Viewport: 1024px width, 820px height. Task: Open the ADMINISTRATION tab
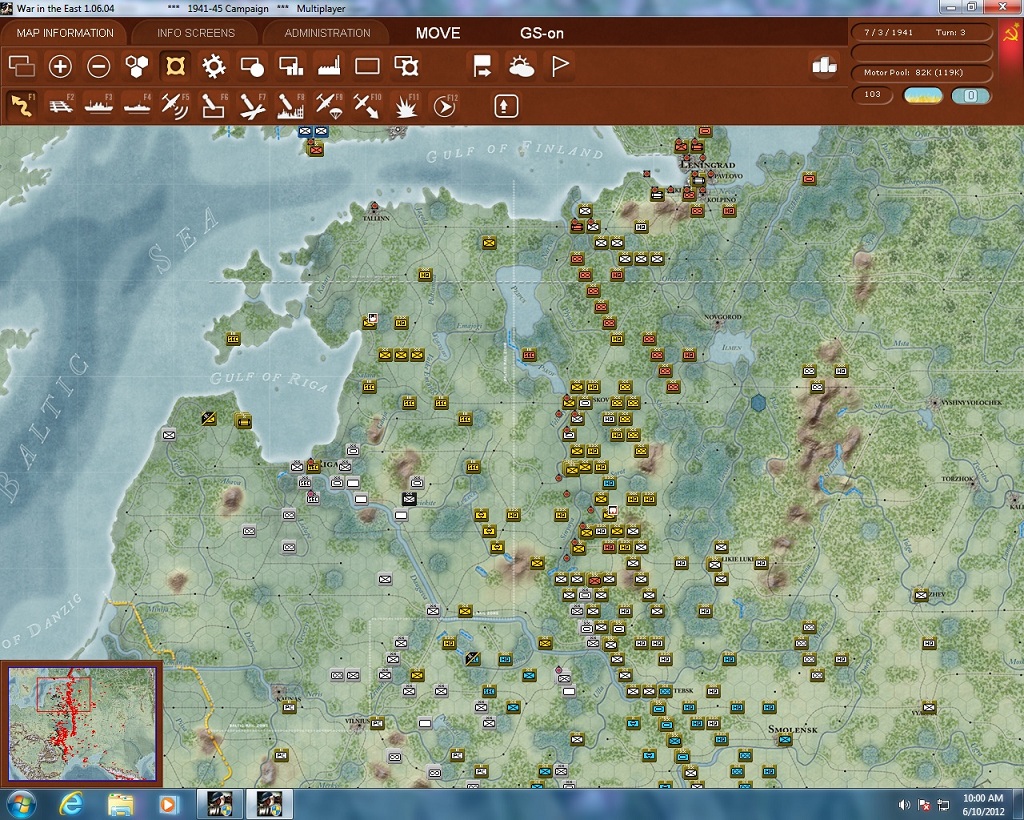pos(327,33)
